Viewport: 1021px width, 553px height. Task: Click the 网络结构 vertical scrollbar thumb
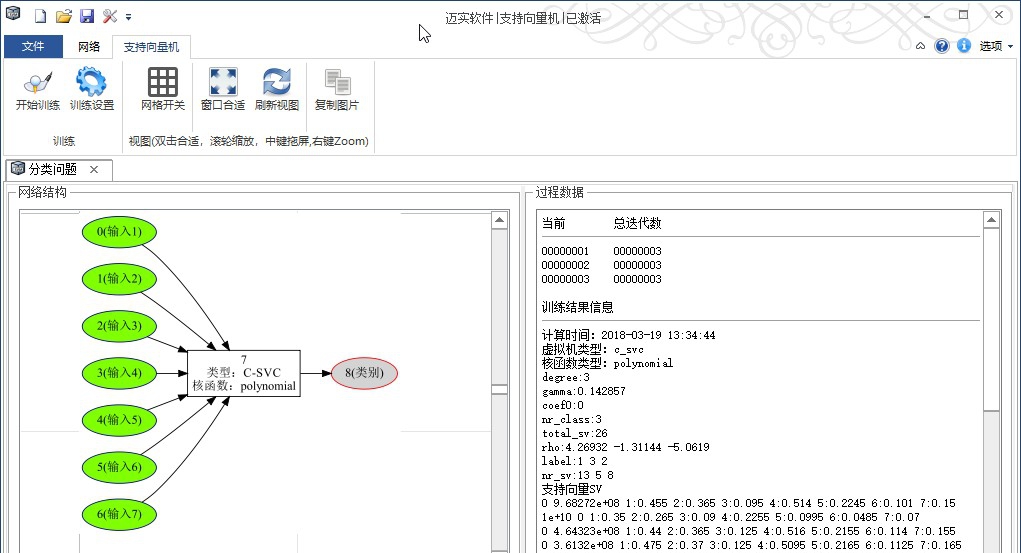coord(499,389)
